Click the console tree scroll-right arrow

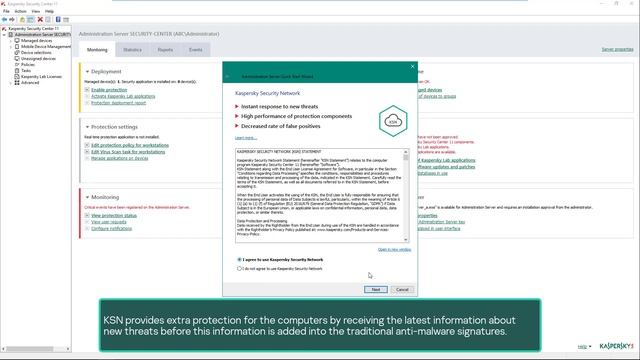click(x=68, y=349)
